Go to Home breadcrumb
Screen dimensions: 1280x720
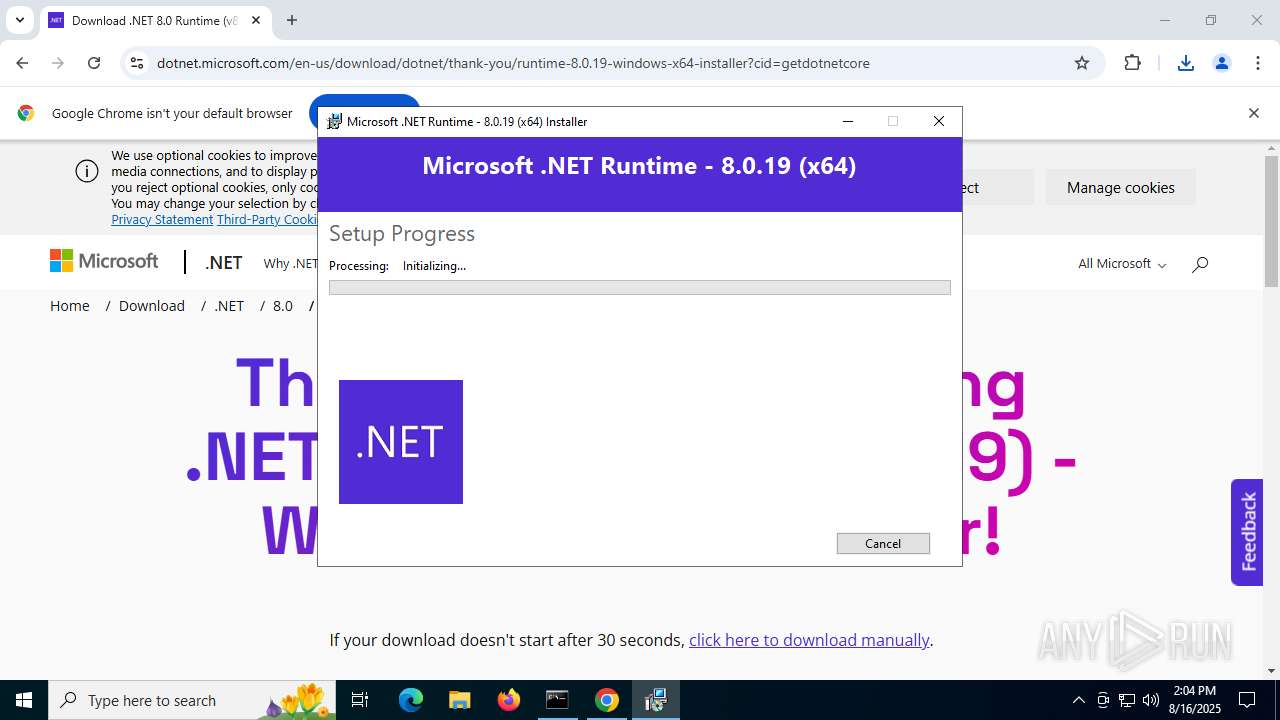[70, 305]
